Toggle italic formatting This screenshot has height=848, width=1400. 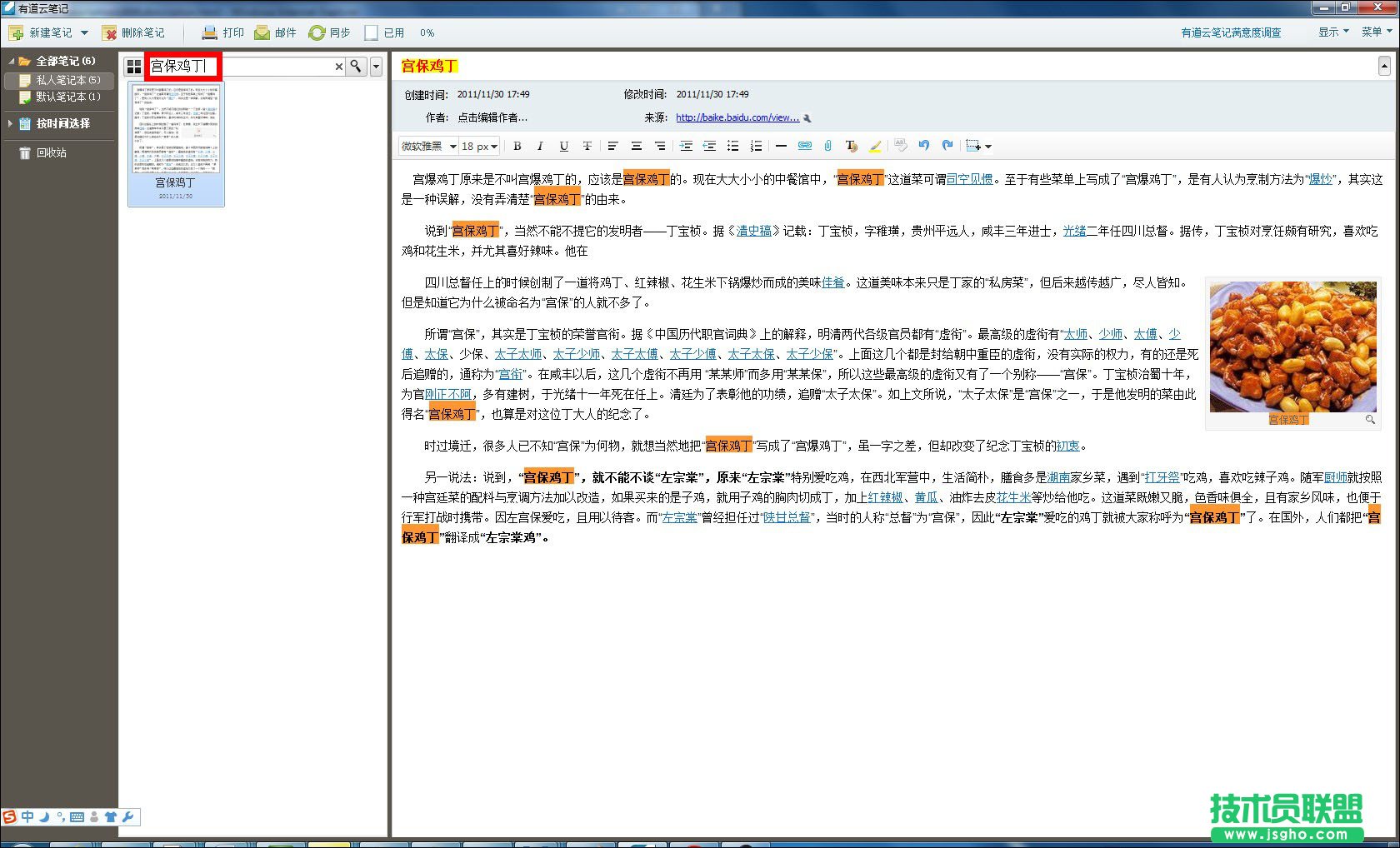click(540, 146)
